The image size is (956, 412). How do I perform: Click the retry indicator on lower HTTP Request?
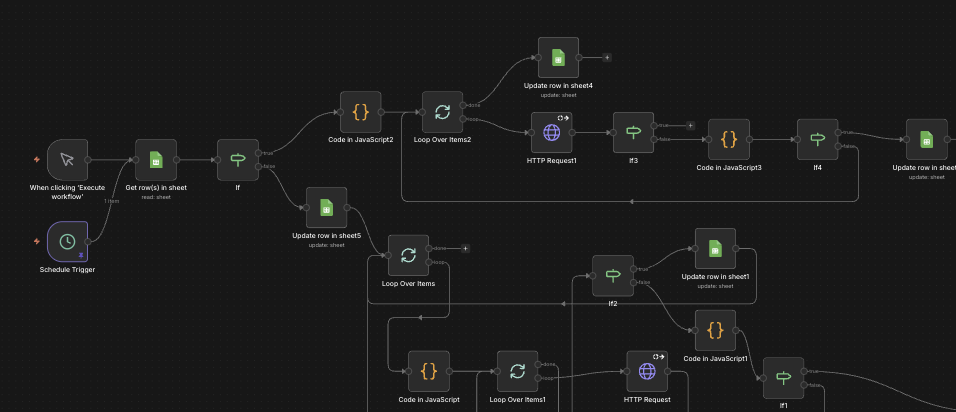click(x=658, y=357)
